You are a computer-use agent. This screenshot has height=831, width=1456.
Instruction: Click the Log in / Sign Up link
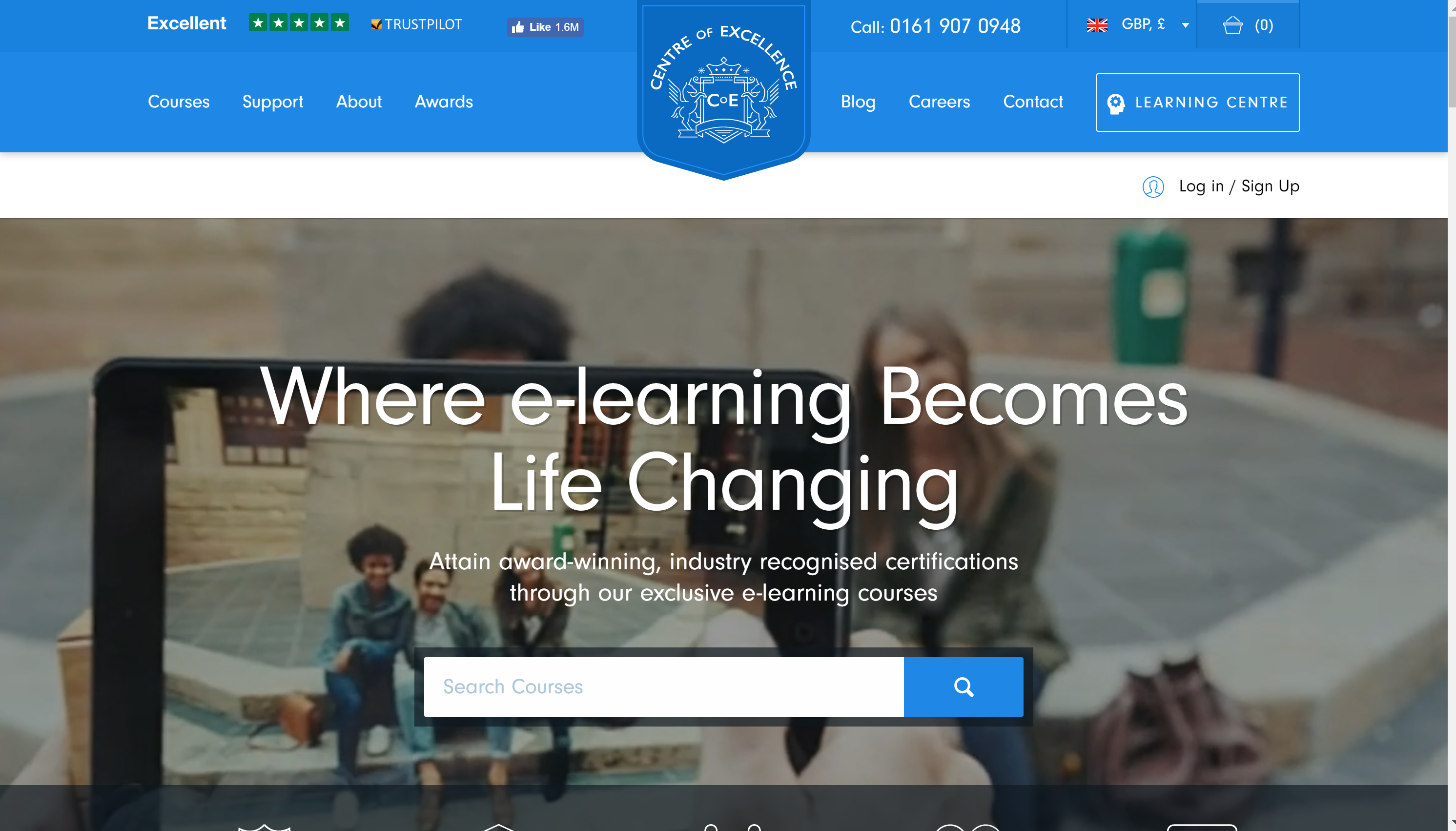[x=1239, y=186]
